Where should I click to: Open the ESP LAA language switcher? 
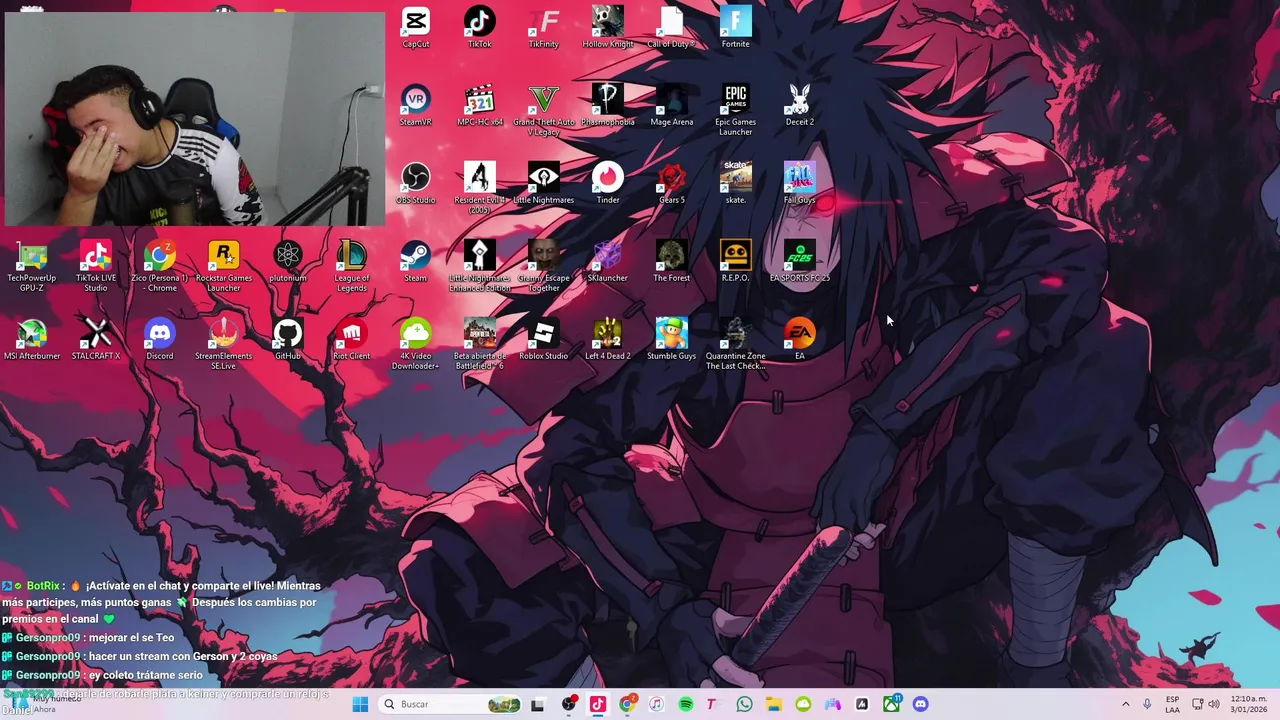point(1172,704)
